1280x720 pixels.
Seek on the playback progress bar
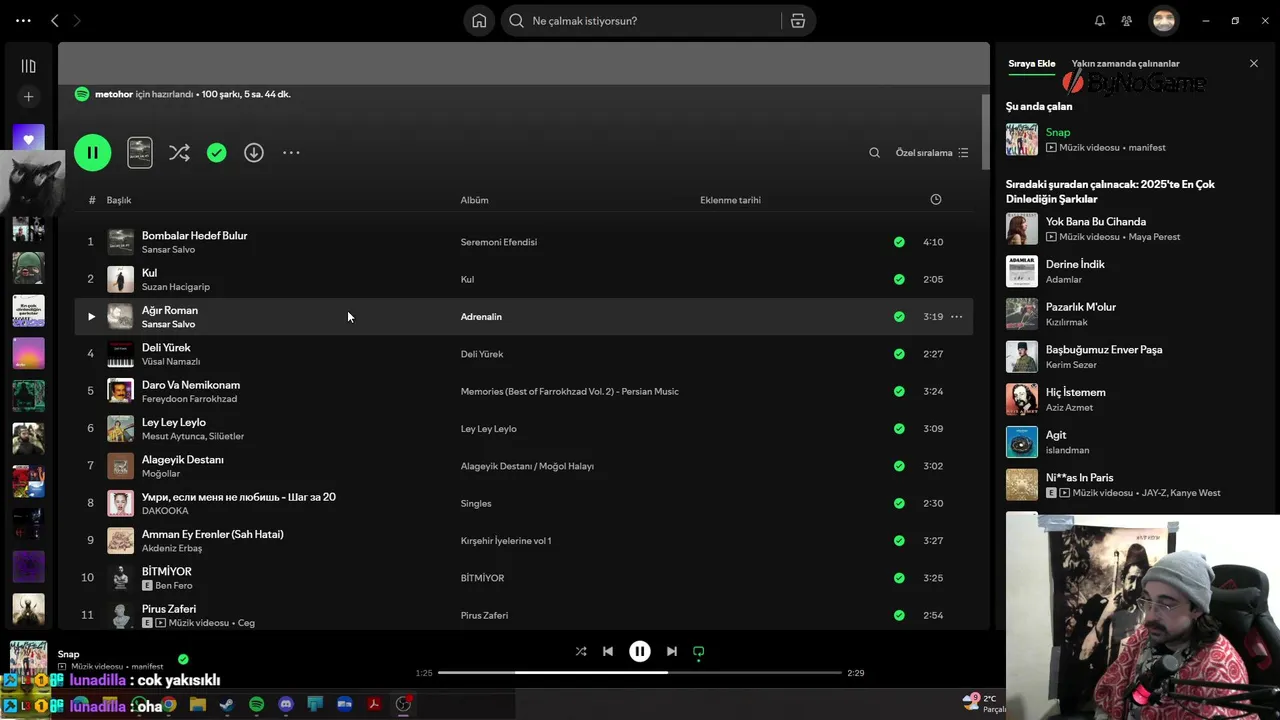(640, 673)
